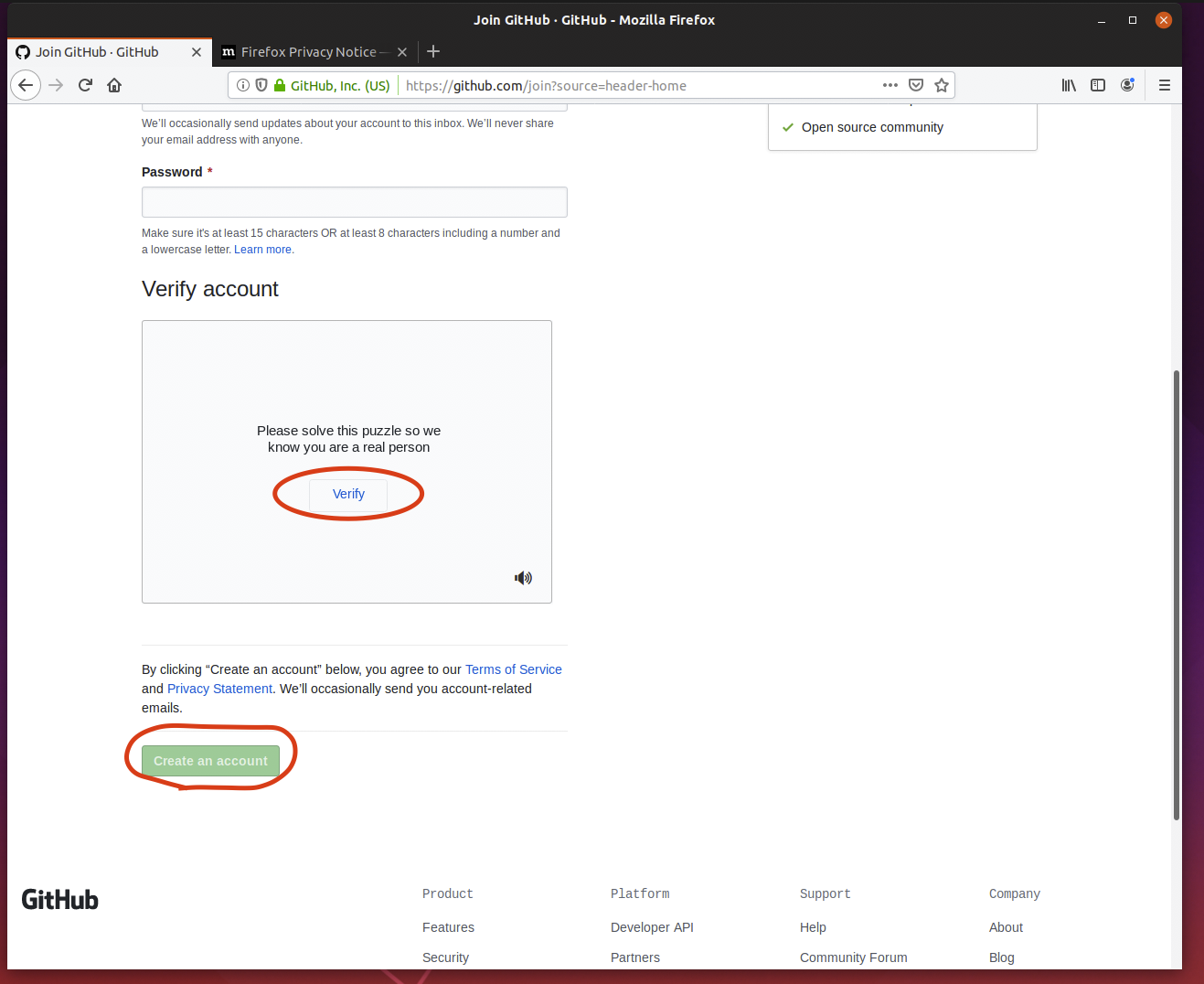Open page actions three-dot menu
The image size is (1204, 984).
point(890,85)
